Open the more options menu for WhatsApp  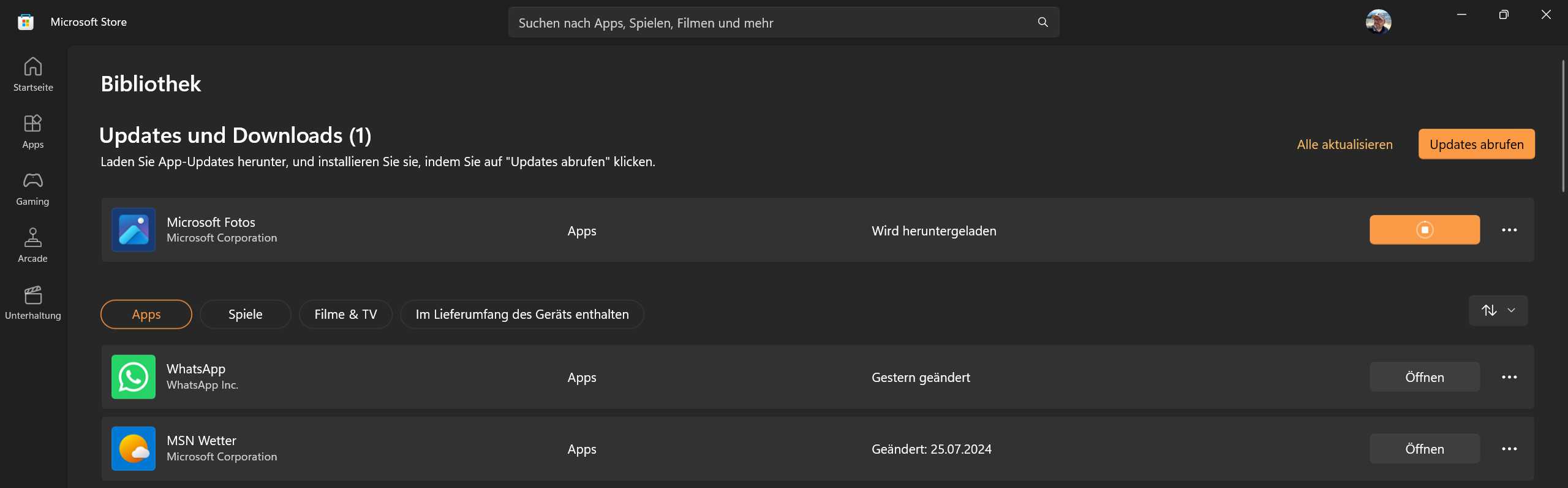click(1509, 377)
